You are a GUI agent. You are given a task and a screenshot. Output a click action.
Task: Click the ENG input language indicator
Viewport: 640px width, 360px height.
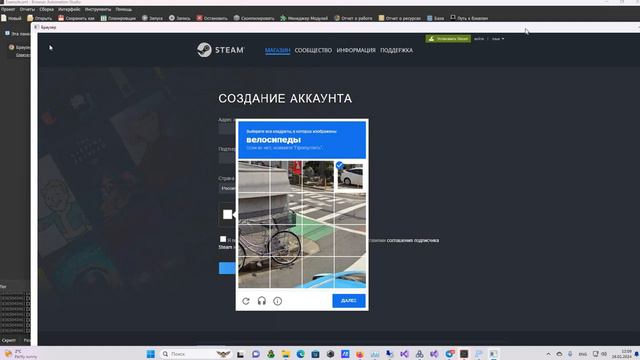[x=583, y=354]
